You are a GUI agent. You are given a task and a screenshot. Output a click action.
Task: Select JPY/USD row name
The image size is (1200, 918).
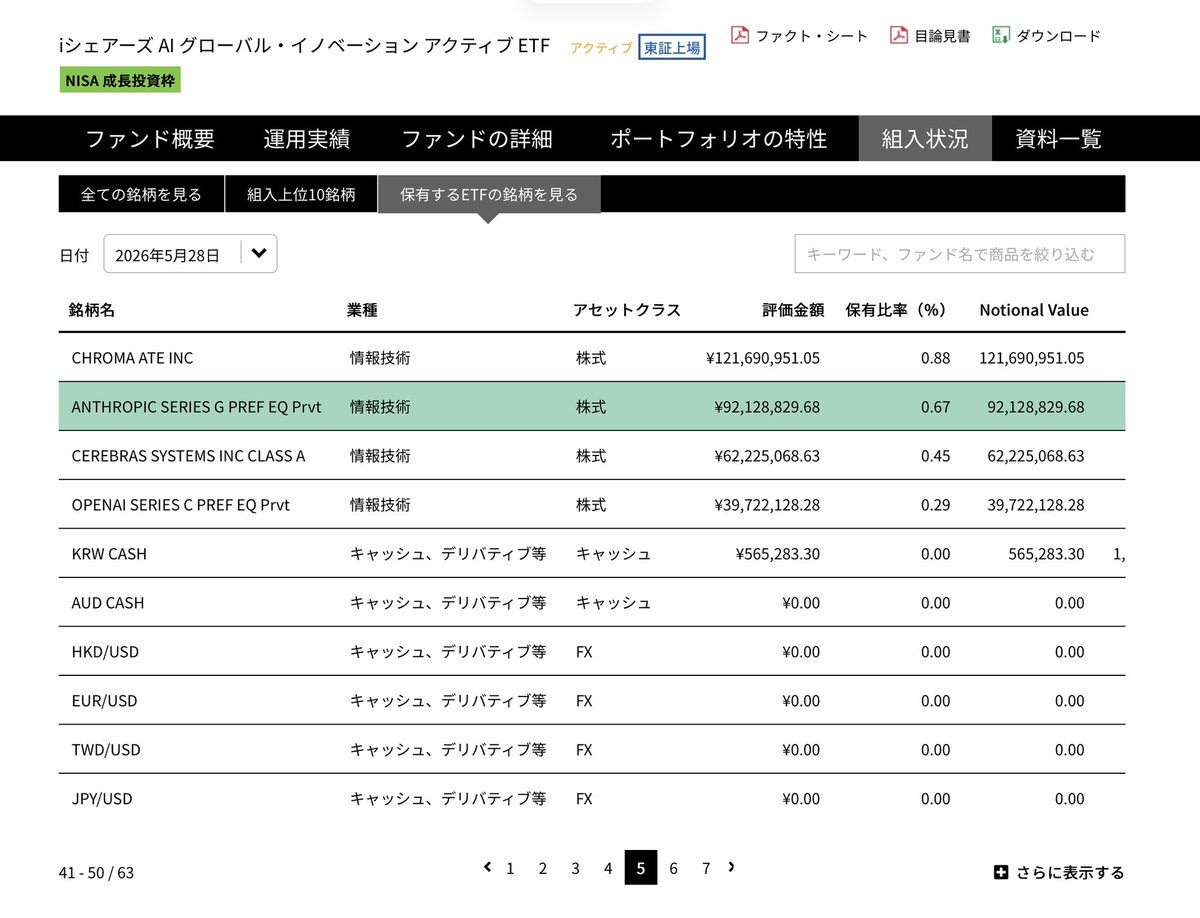[102, 799]
